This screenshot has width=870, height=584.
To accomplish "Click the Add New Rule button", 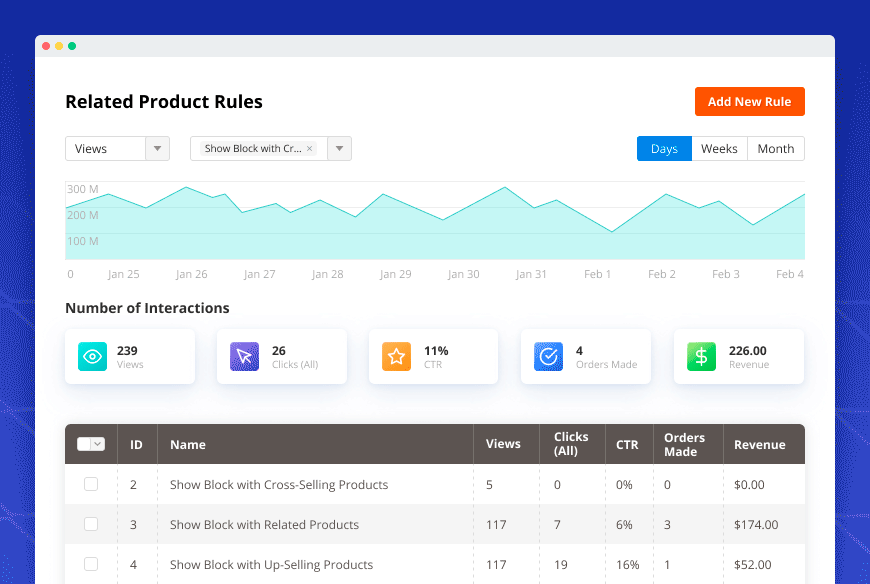I will [749, 101].
